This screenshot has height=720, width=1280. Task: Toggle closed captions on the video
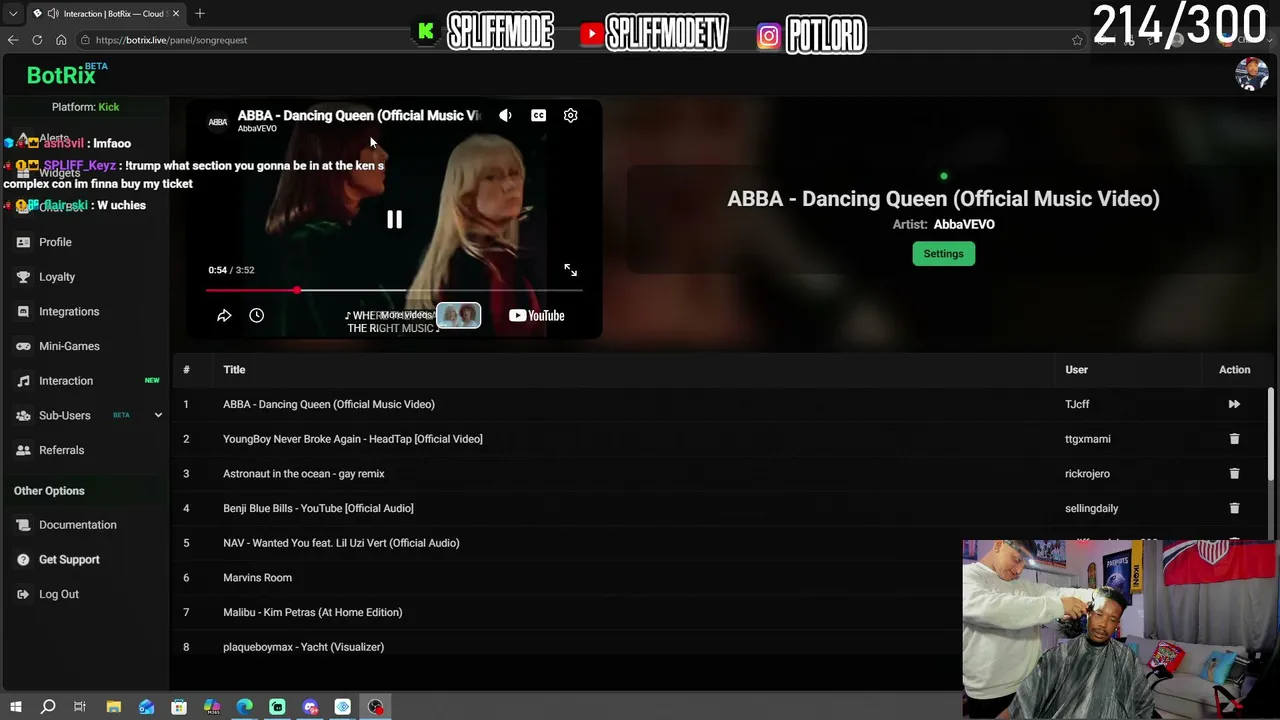click(x=538, y=115)
